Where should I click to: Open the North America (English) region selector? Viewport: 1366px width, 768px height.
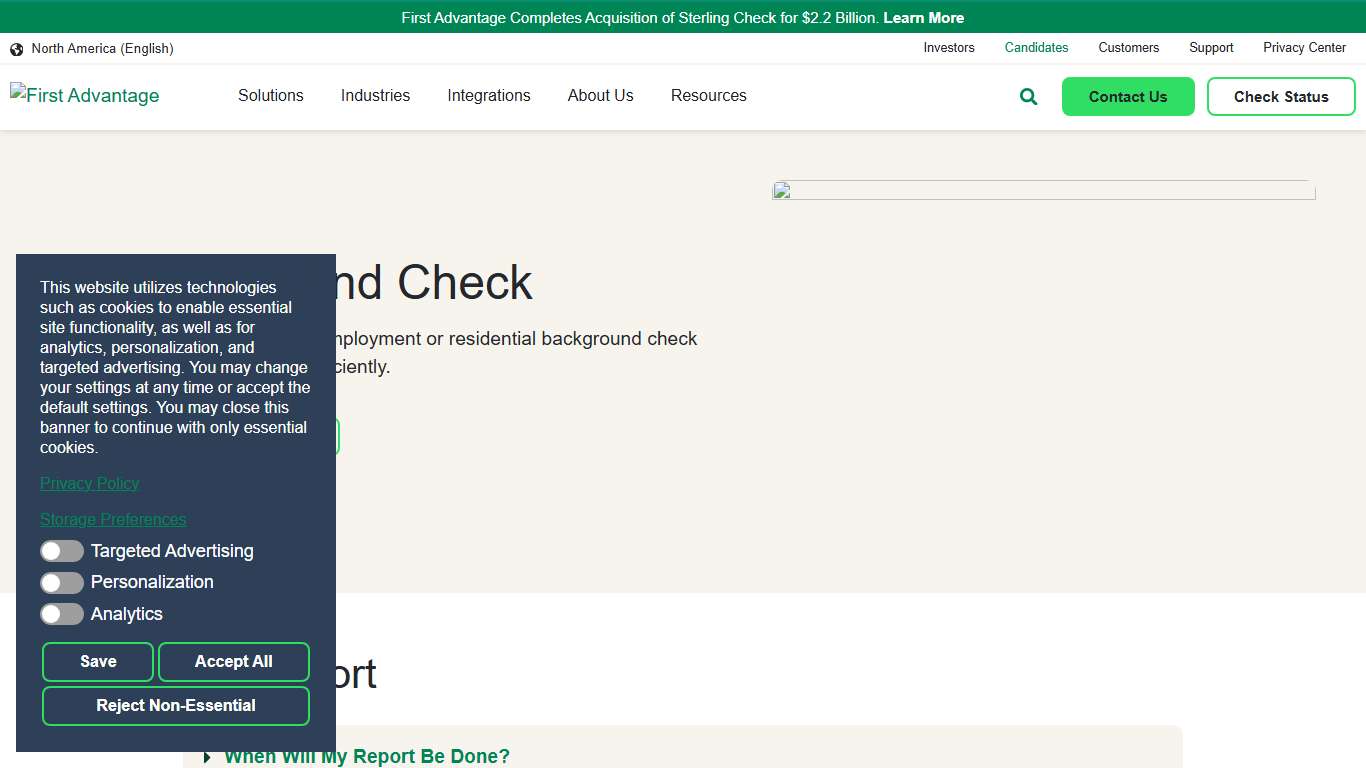(103, 48)
